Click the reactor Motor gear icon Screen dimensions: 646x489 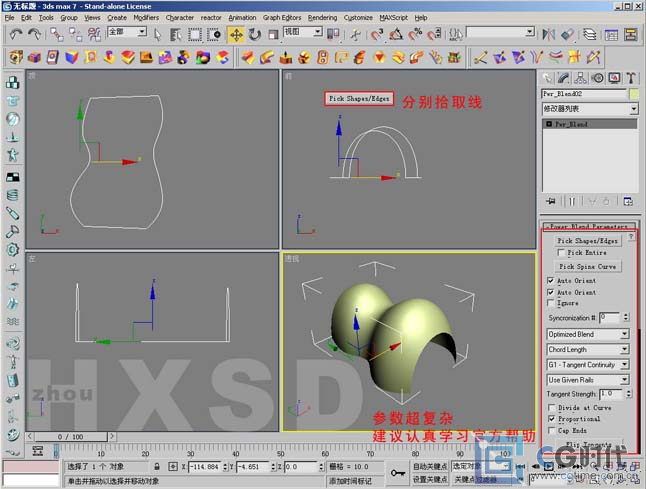pyautogui.click(x=13, y=249)
